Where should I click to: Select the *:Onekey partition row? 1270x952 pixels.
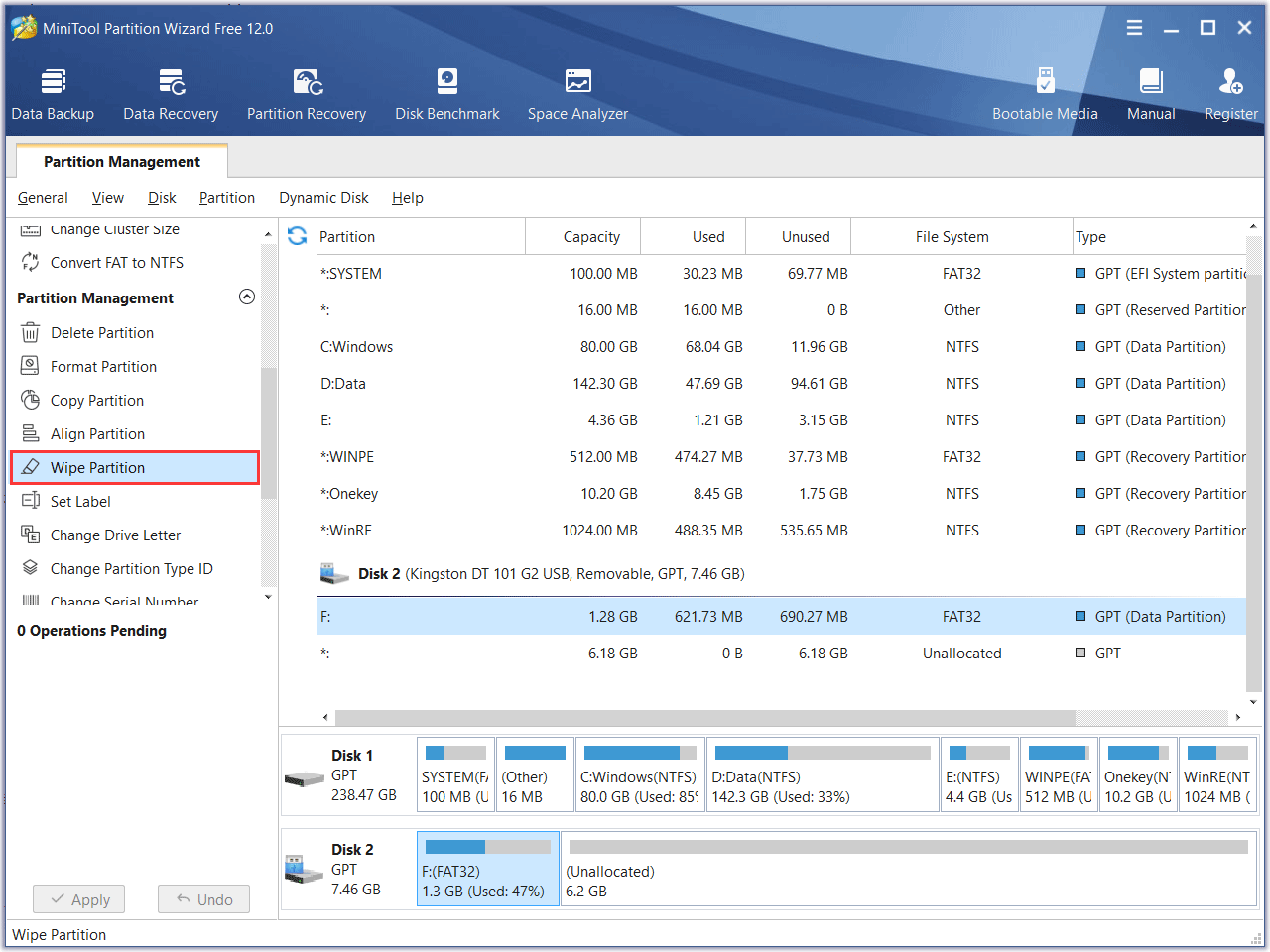click(782, 494)
